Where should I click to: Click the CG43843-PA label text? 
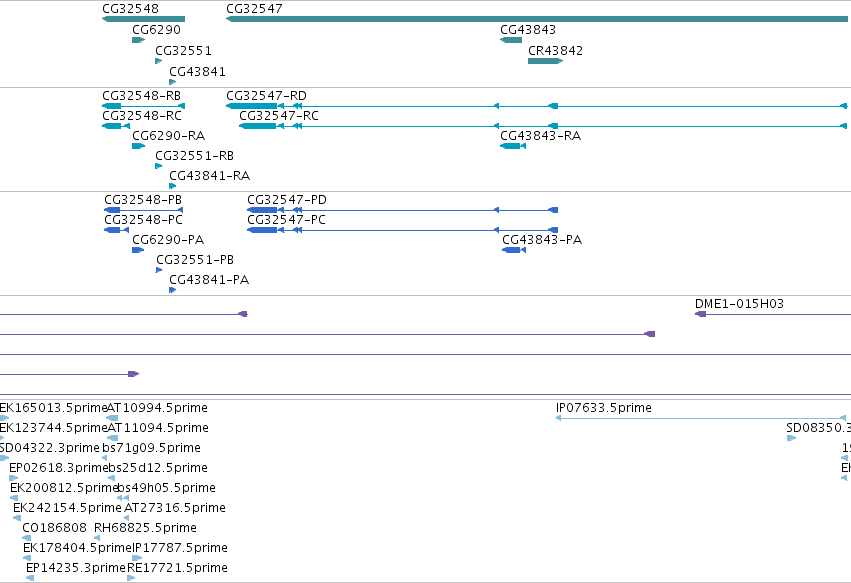542,240
